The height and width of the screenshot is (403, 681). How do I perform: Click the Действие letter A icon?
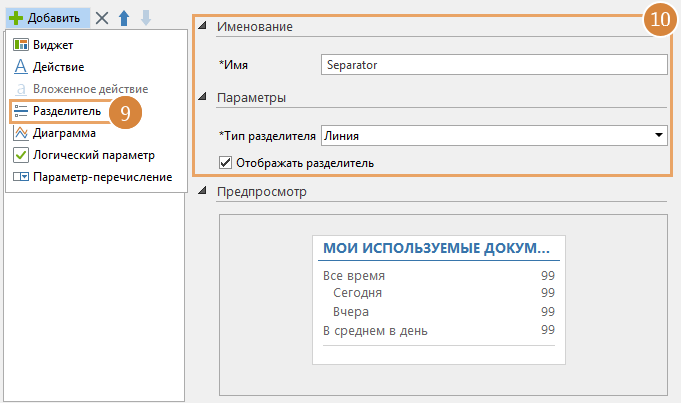(x=21, y=67)
